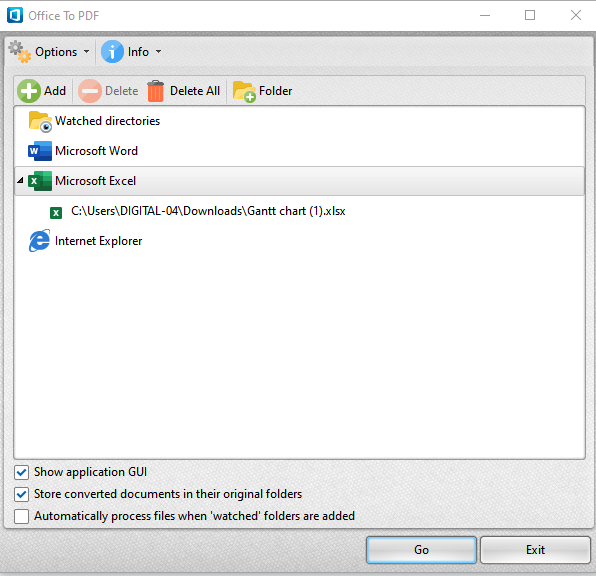This screenshot has width=596, height=576.
Task: Select Microsoft Excel row text
Action: tap(95, 181)
